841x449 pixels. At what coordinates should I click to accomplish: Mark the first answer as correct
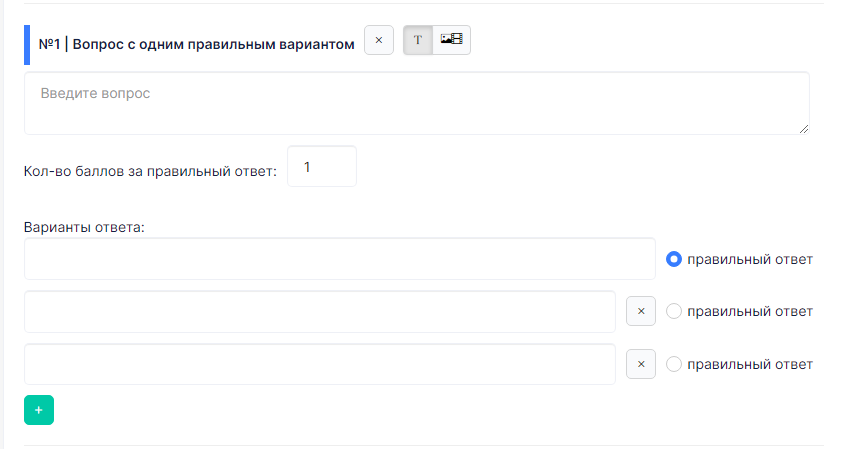click(x=674, y=260)
